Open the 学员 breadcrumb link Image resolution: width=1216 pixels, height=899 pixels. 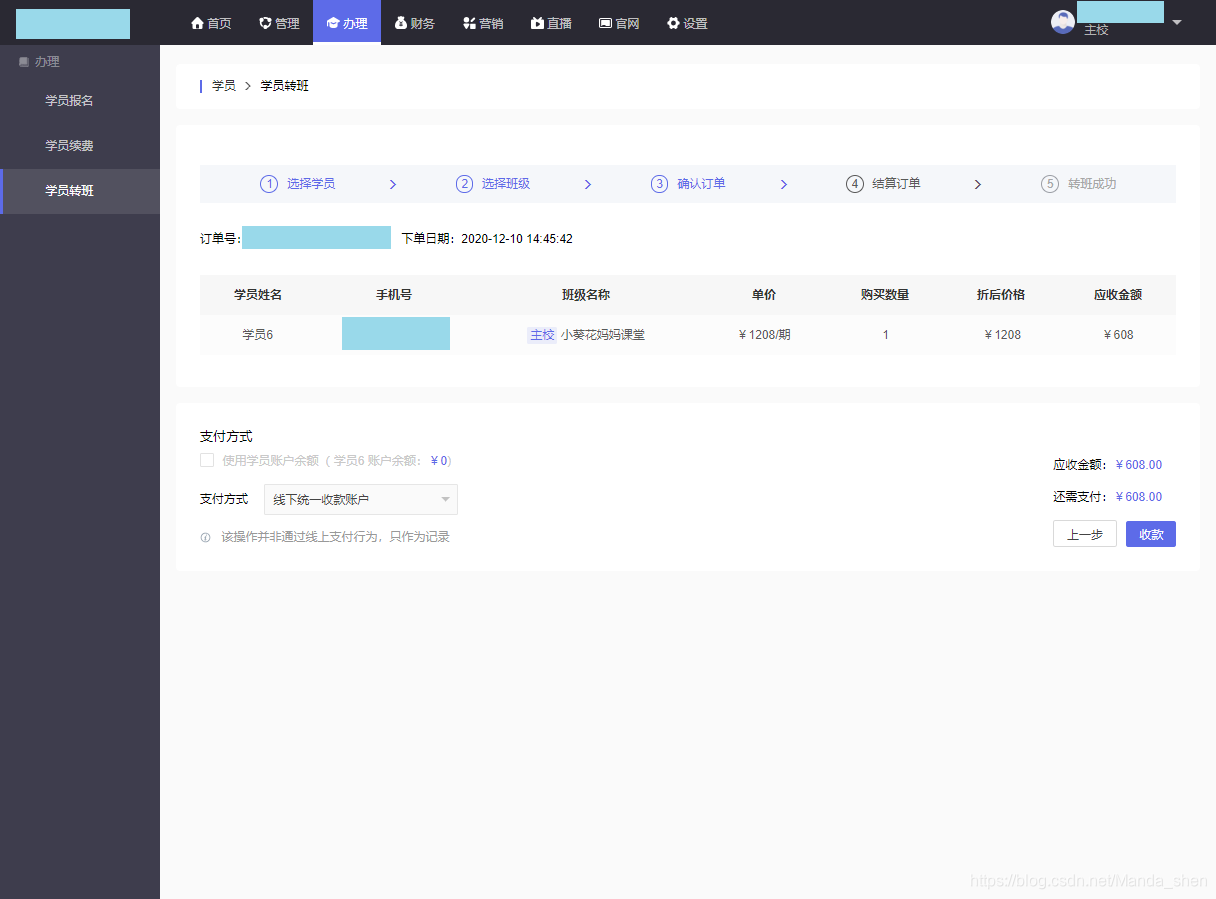coord(224,85)
